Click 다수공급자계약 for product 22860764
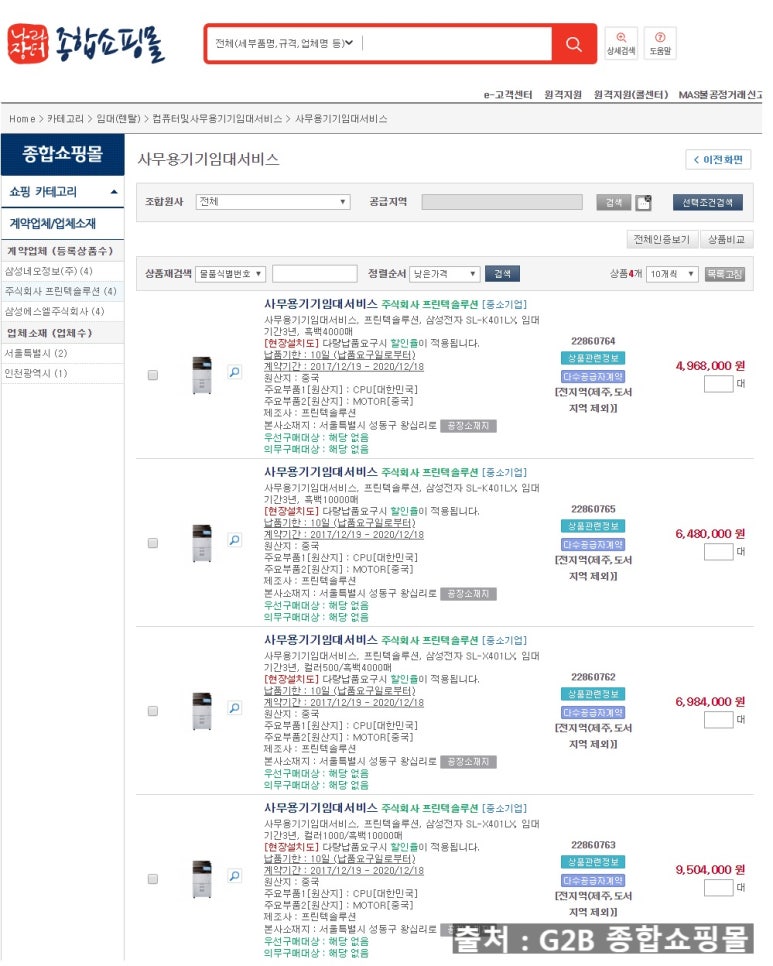This screenshot has width=773, height=966. 593,376
